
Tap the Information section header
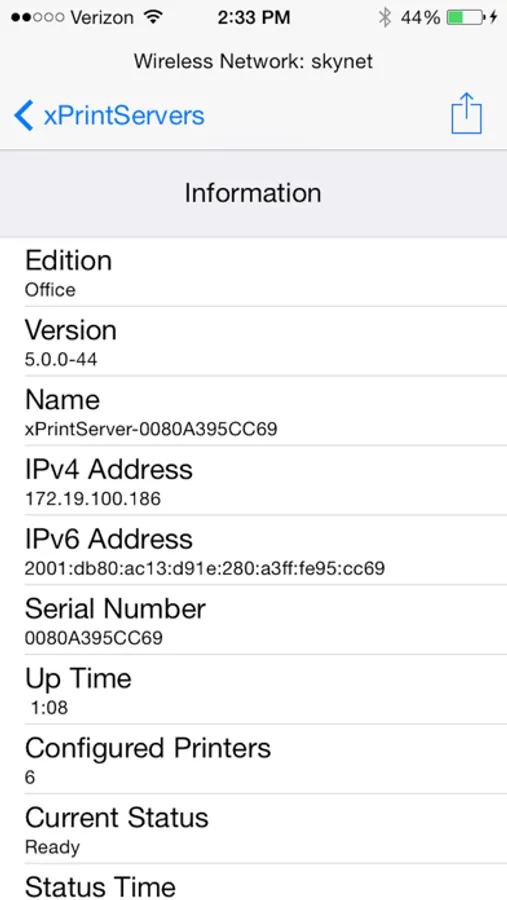click(253, 193)
